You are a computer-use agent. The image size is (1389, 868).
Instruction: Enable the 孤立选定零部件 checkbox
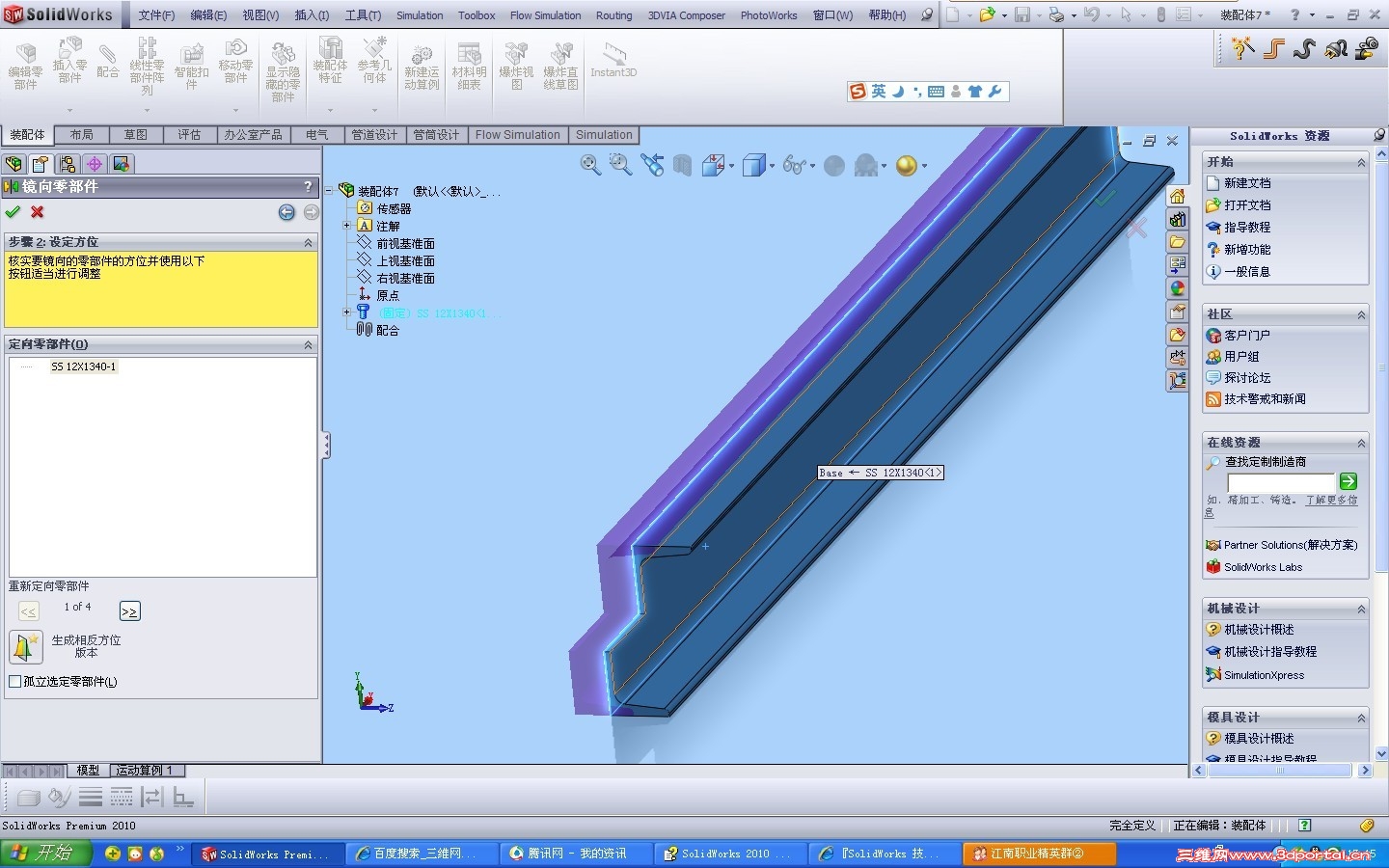pos(14,682)
